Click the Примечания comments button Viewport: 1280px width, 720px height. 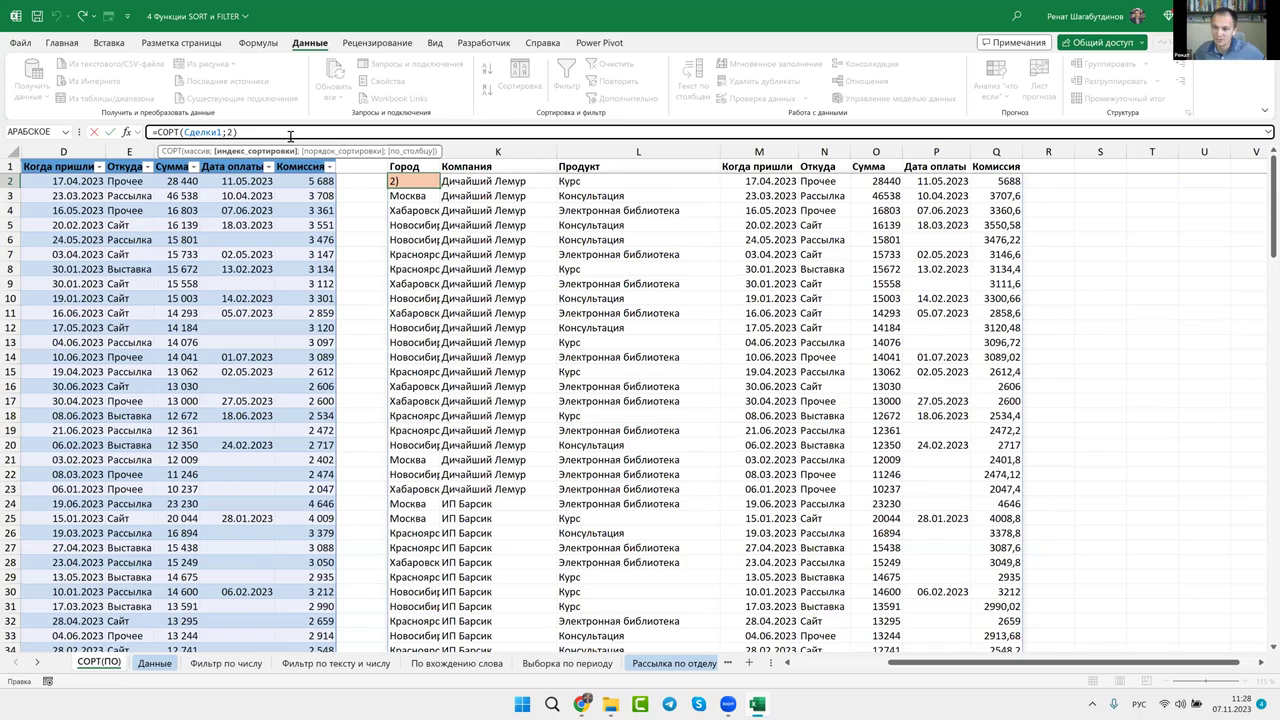[1014, 43]
